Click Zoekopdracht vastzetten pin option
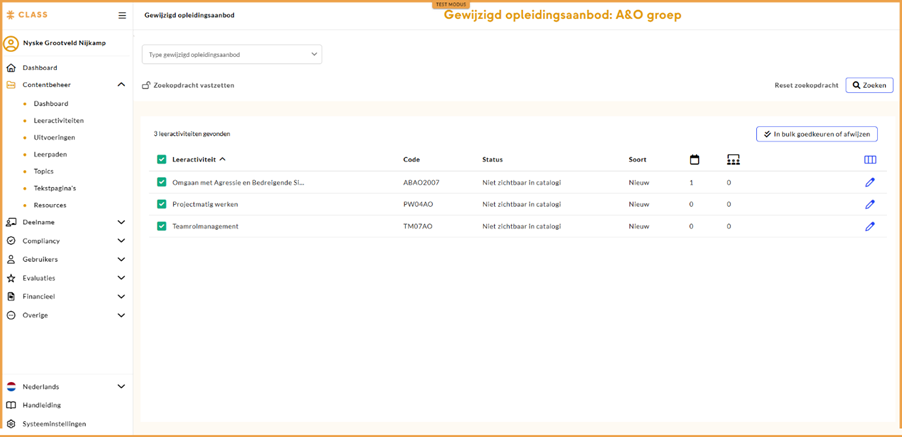The width and height of the screenshot is (902, 437). tap(188, 85)
